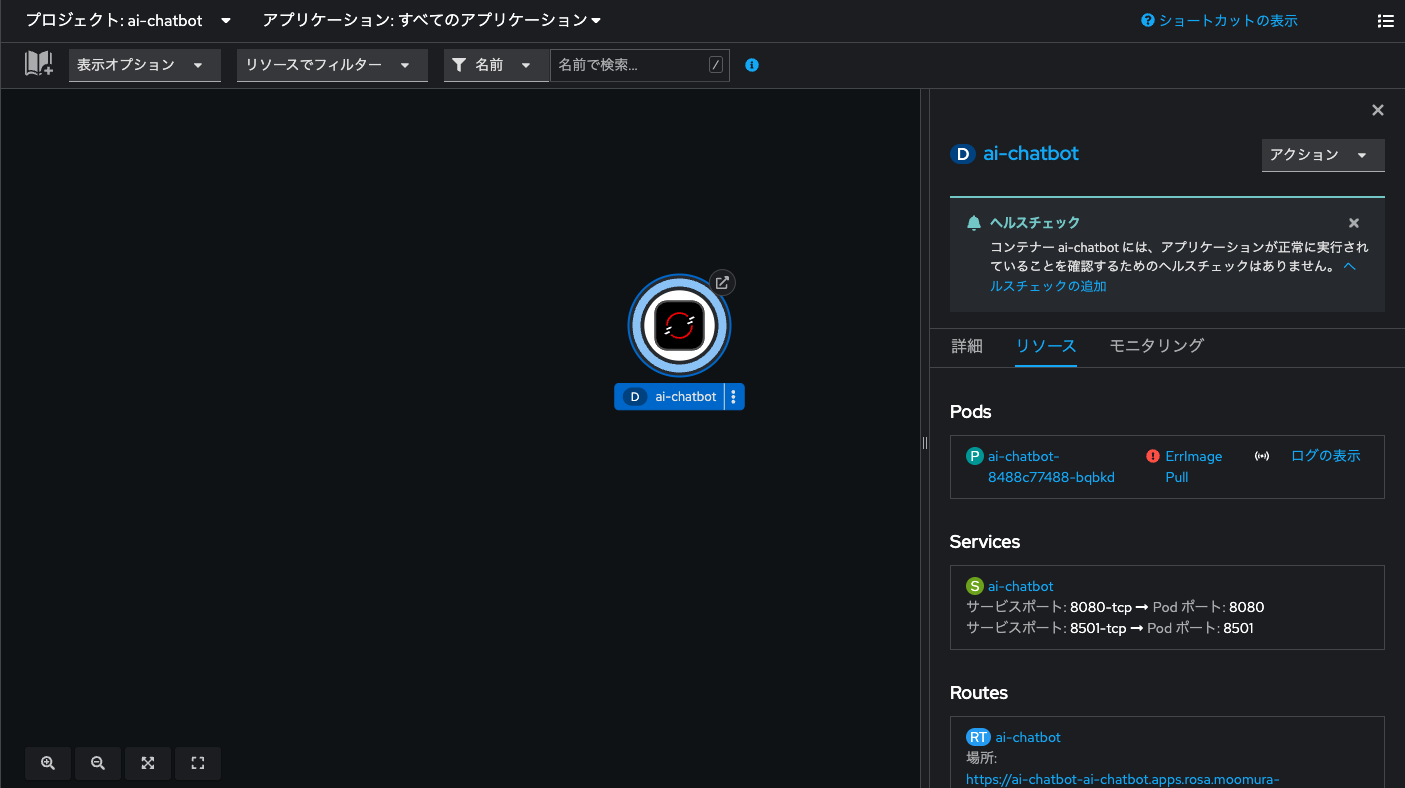Open the application filter dropdown

pyautogui.click(x=431, y=20)
